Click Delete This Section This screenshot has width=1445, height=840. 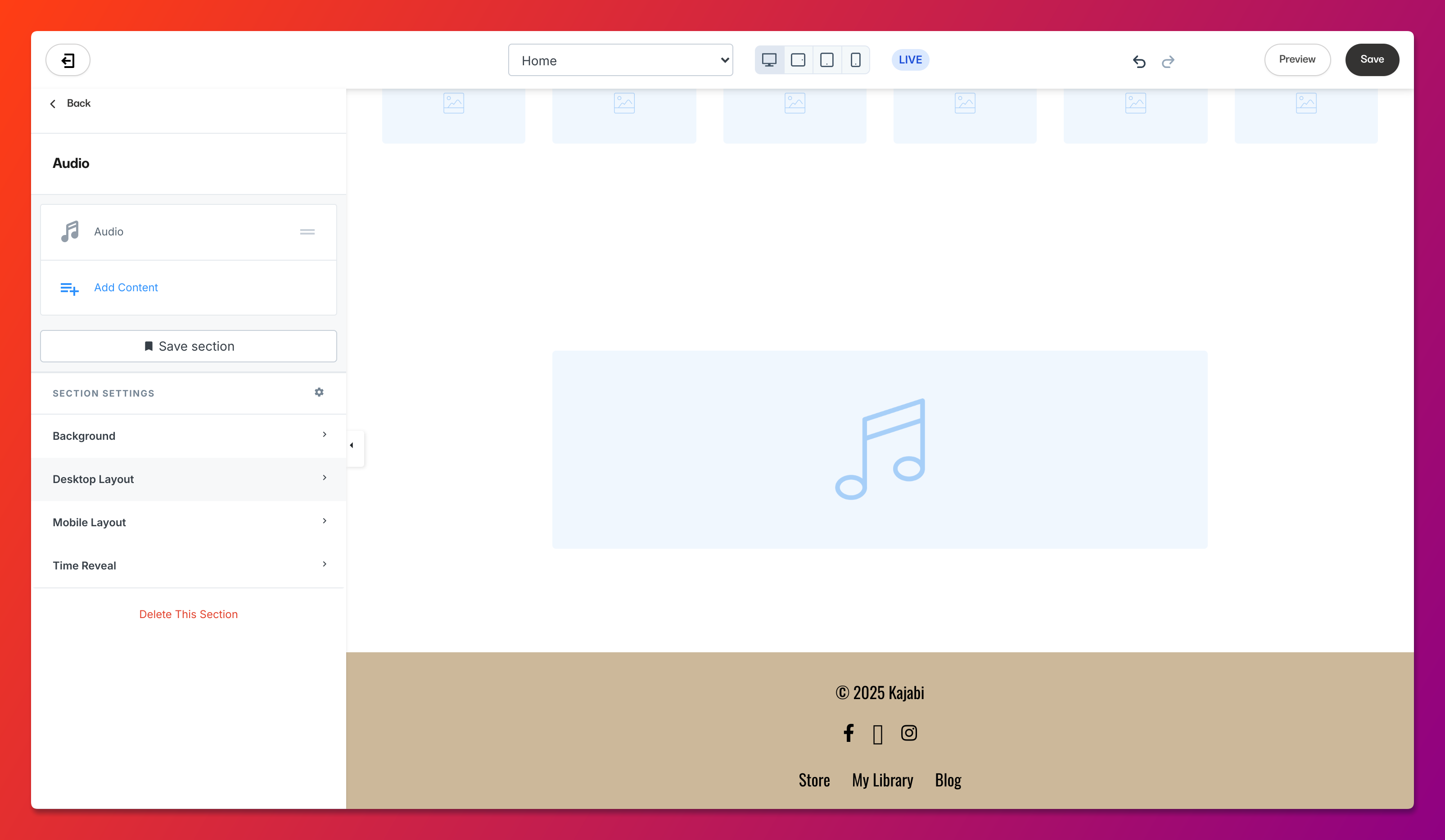coord(188,614)
